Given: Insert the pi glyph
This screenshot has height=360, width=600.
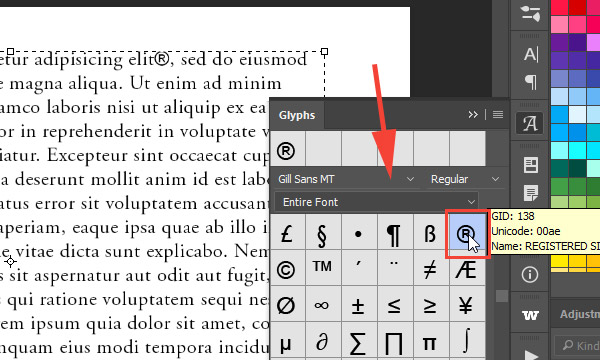Looking at the screenshot, I should [430, 340].
